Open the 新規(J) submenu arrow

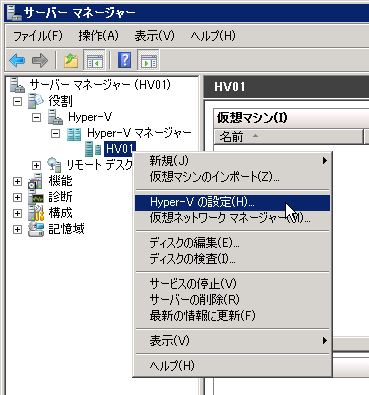(x=325, y=161)
